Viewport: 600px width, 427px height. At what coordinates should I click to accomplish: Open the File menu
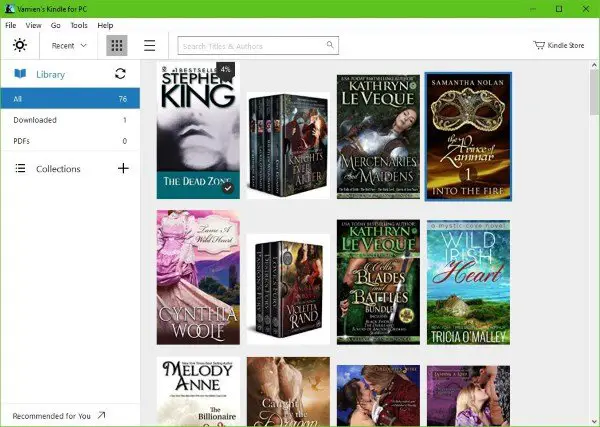tap(11, 25)
